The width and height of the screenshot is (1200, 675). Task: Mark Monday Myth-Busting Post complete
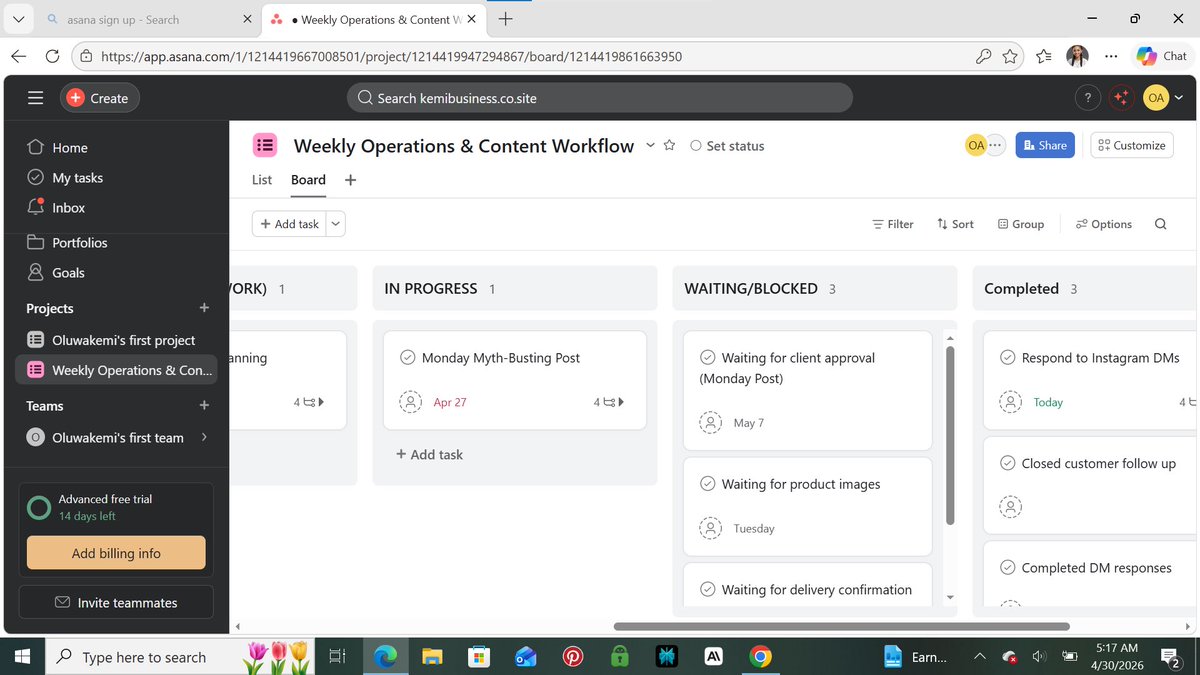406,357
